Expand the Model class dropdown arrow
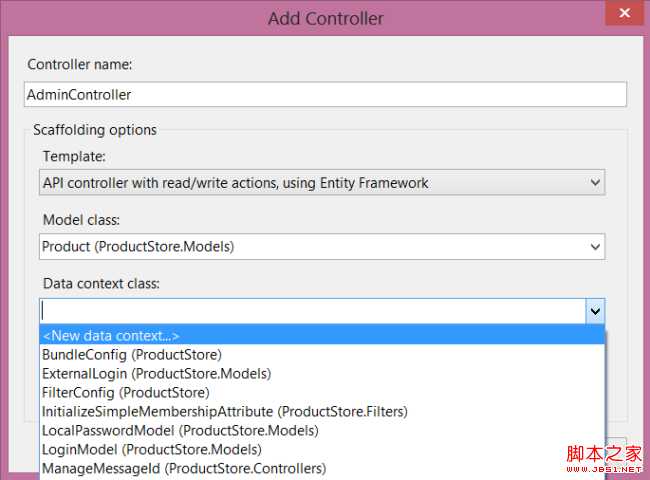Viewport: 650px width, 480px height. [595, 247]
